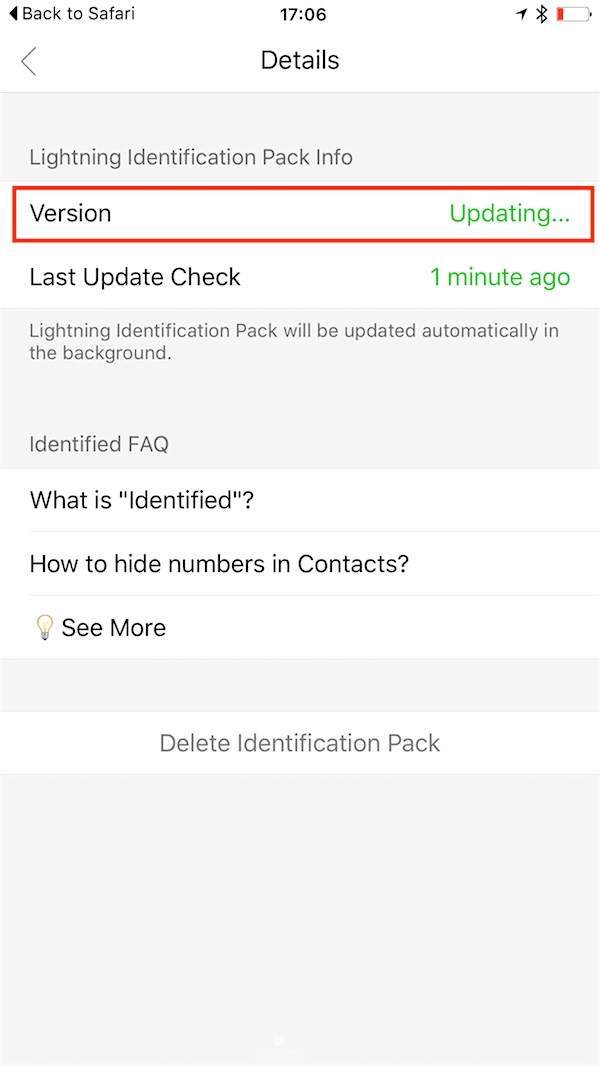Tap the low battery indicator icon
600x1066 pixels.
[573, 14]
